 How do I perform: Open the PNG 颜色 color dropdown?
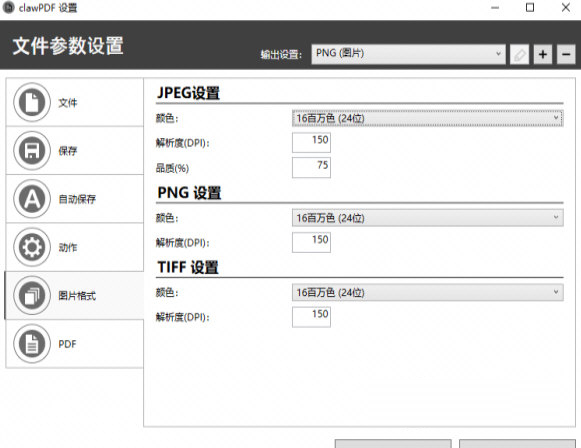428,218
